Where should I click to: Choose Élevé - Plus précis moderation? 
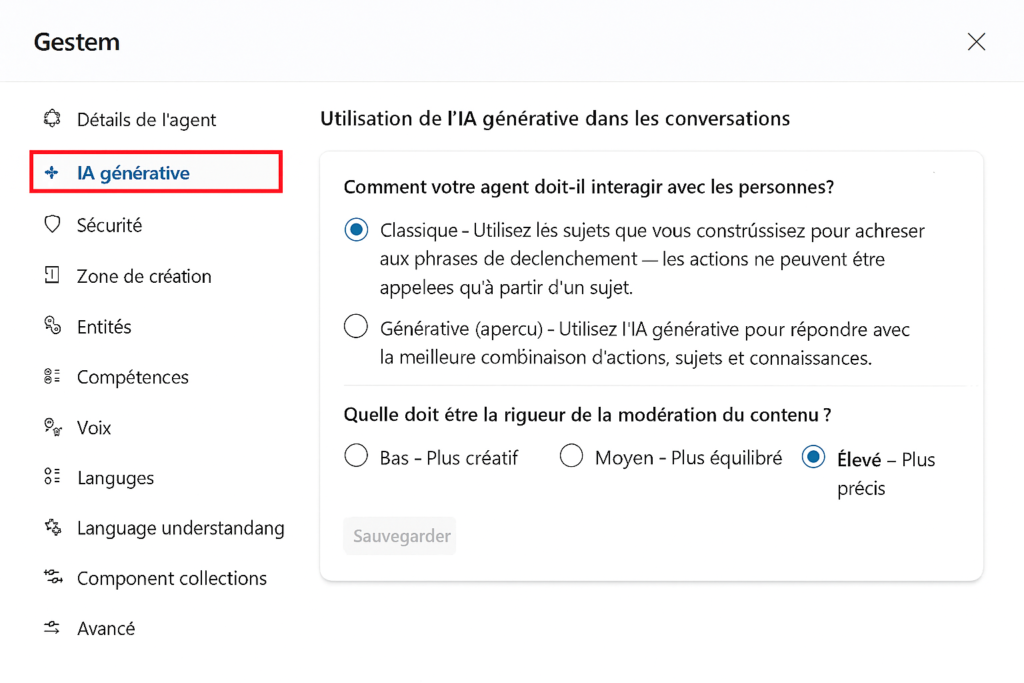(813, 457)
